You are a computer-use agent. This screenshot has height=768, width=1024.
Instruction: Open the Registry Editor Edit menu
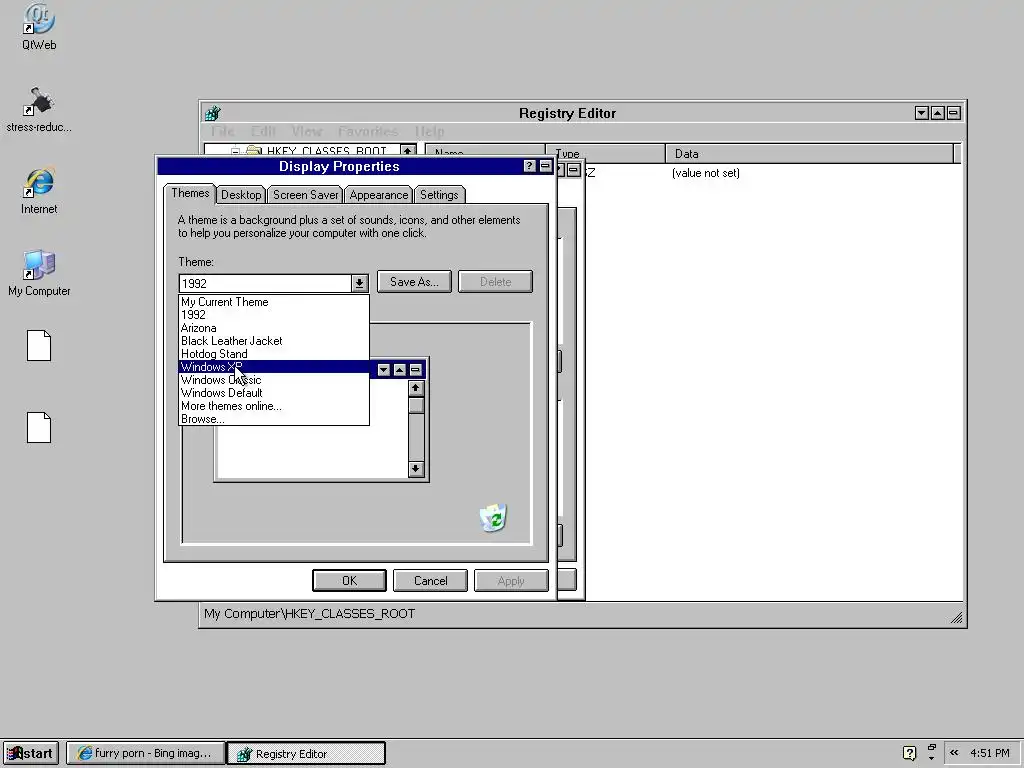[263, 131]
